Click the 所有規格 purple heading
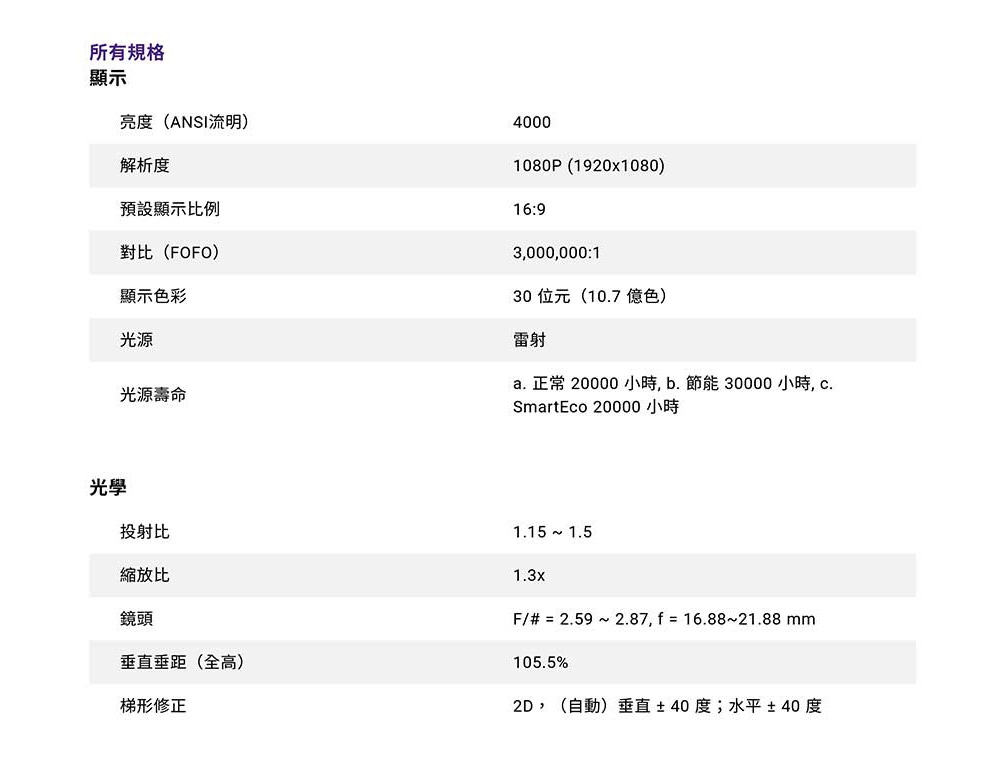This screenshot has width=1000, height=759. [x=125, y=52]
